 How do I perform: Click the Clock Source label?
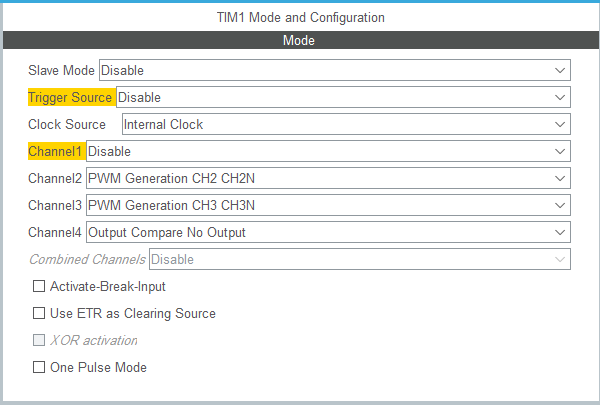(x=67, y=124)
